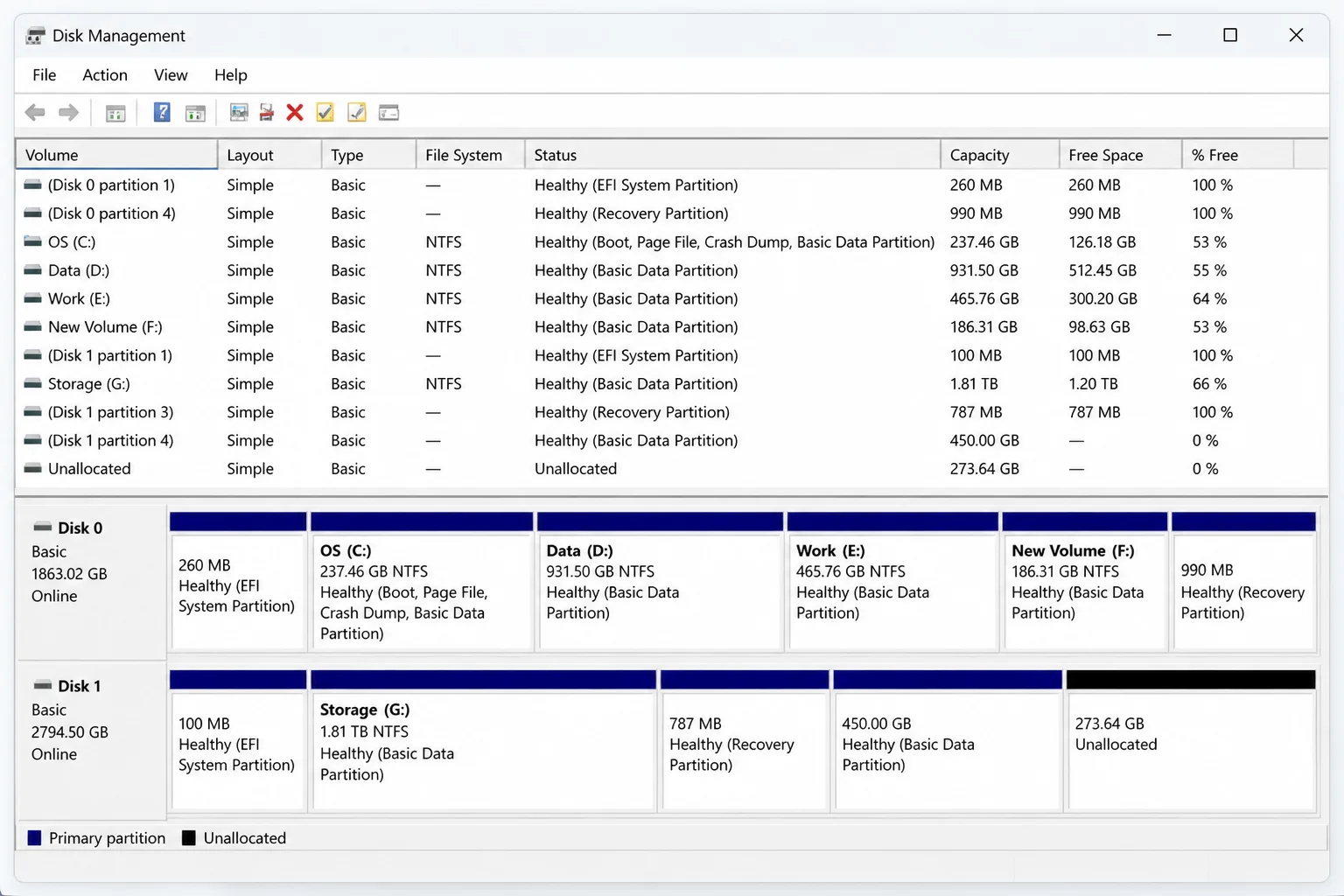Click the black Unallocated legend swatch

[188, 837]
